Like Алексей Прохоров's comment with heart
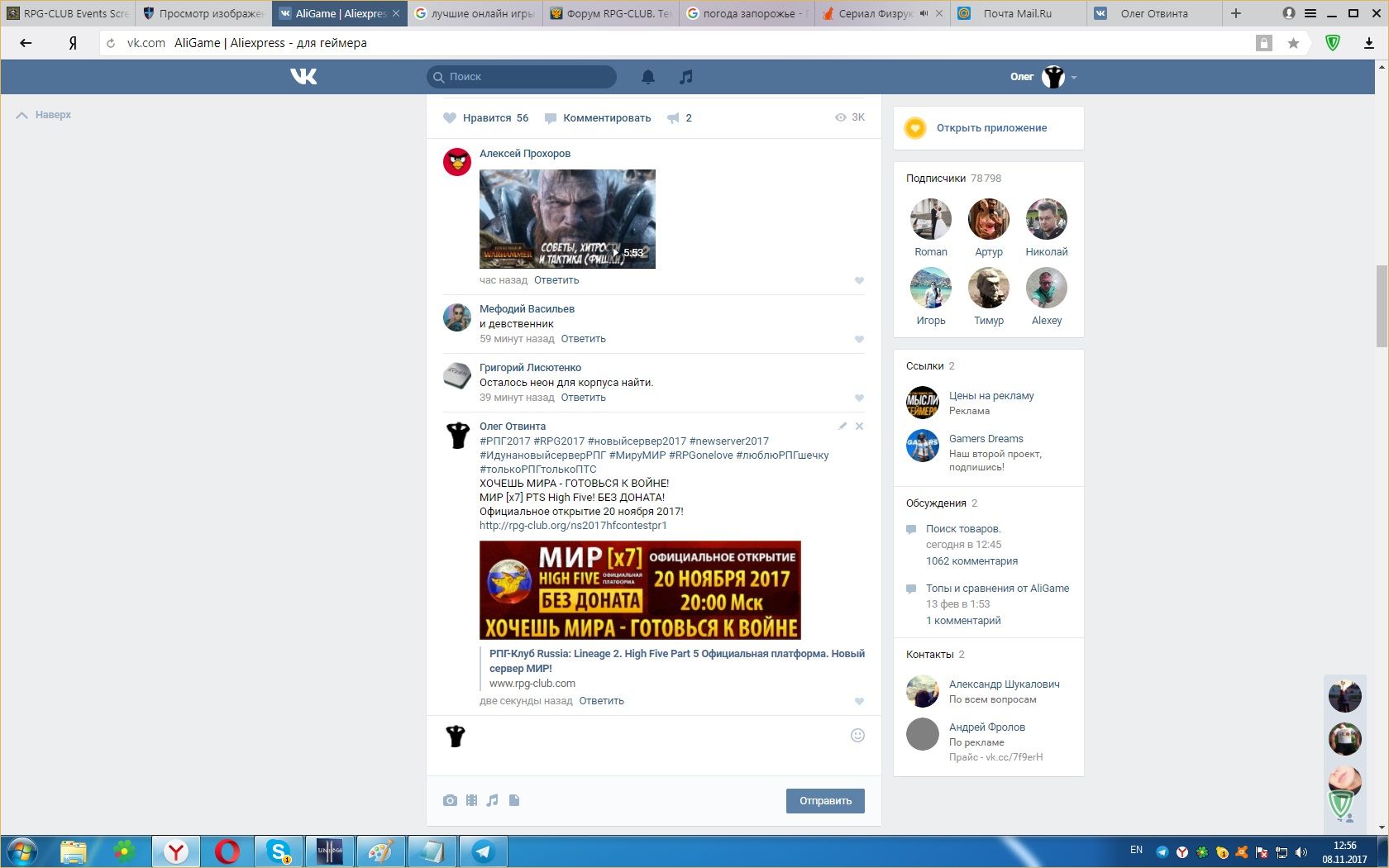 point(859,280)
